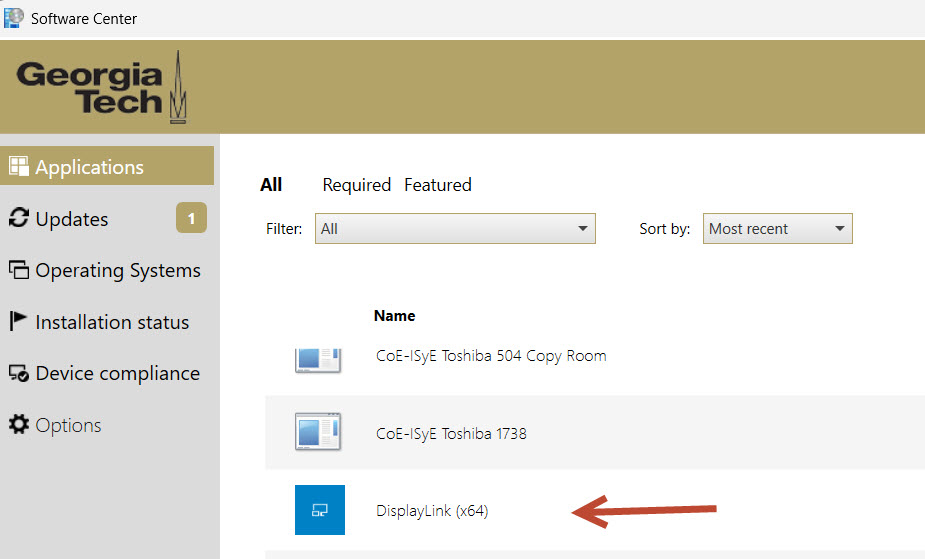Select the All applications tab
The image size is (925, 559).
click(x=271, y=185)
